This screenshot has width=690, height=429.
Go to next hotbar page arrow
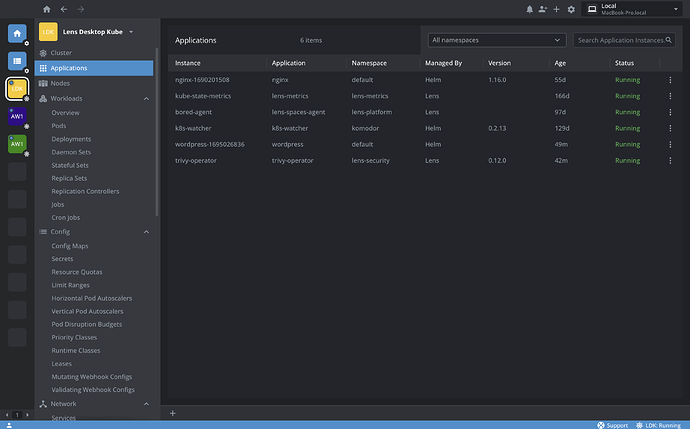pyautogui.click(x=27, y=414)
